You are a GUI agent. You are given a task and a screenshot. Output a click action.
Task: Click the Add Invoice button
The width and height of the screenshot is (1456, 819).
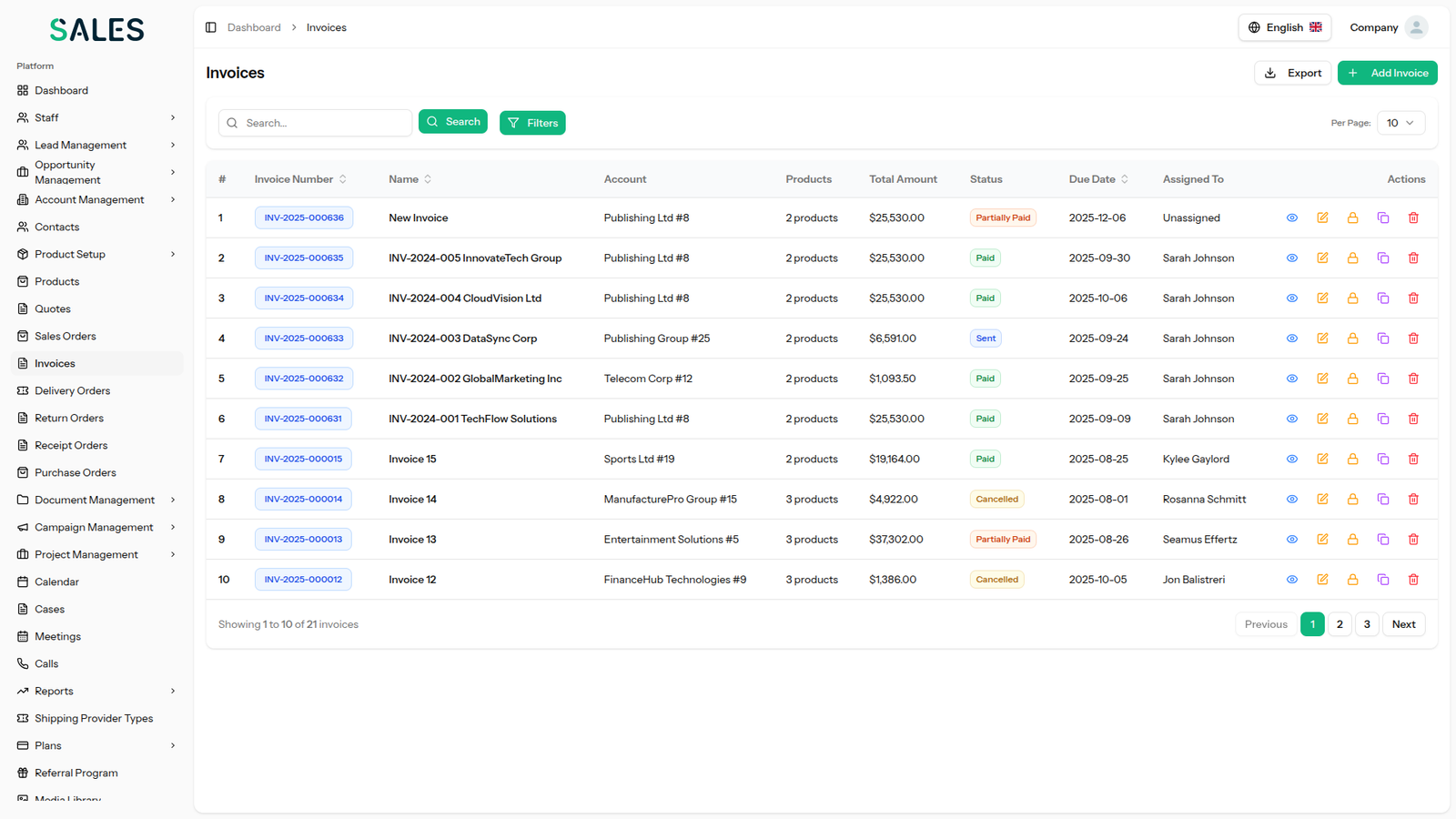coord(1387,73)
